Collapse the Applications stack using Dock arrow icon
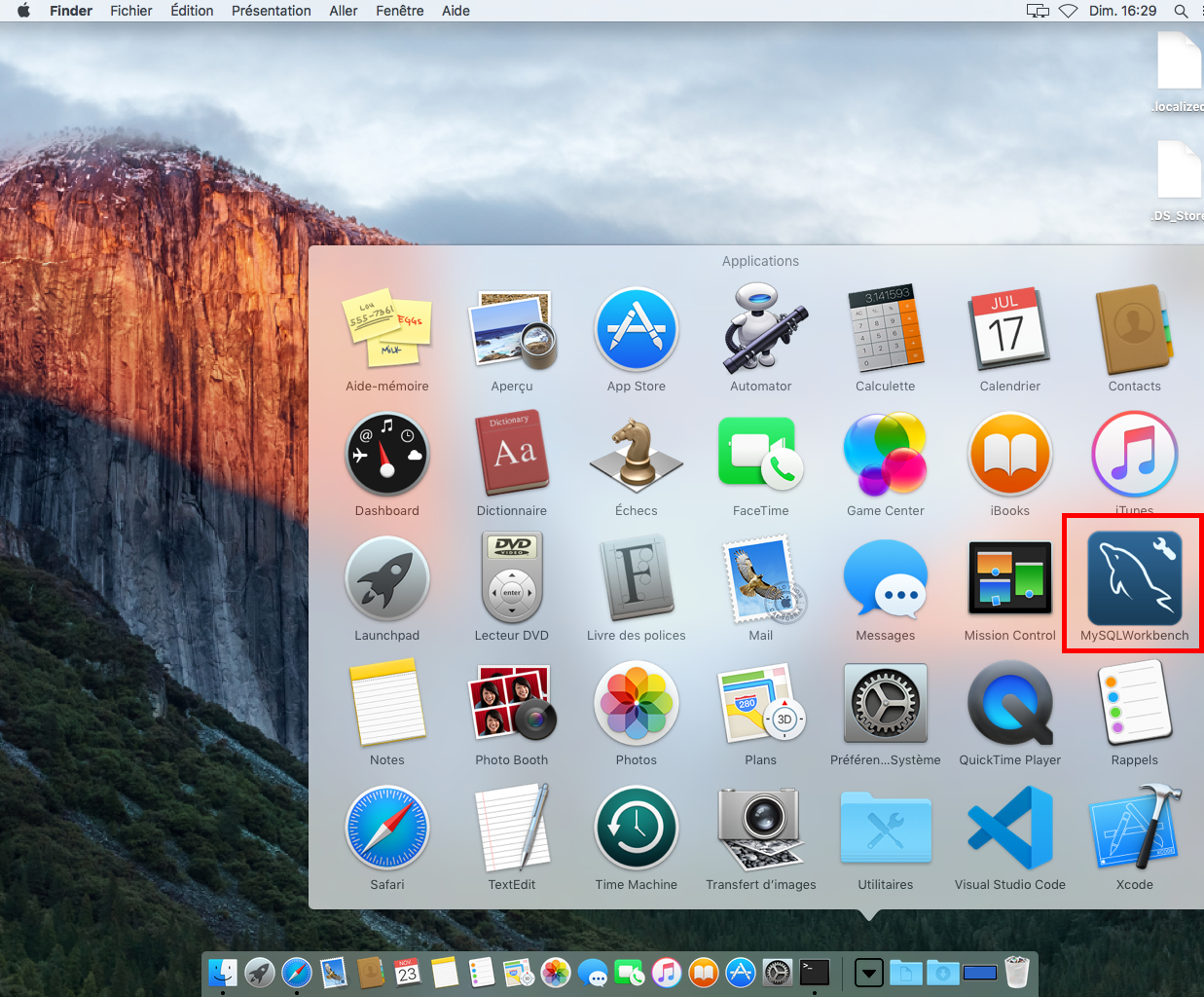 [x=868, y=972]
